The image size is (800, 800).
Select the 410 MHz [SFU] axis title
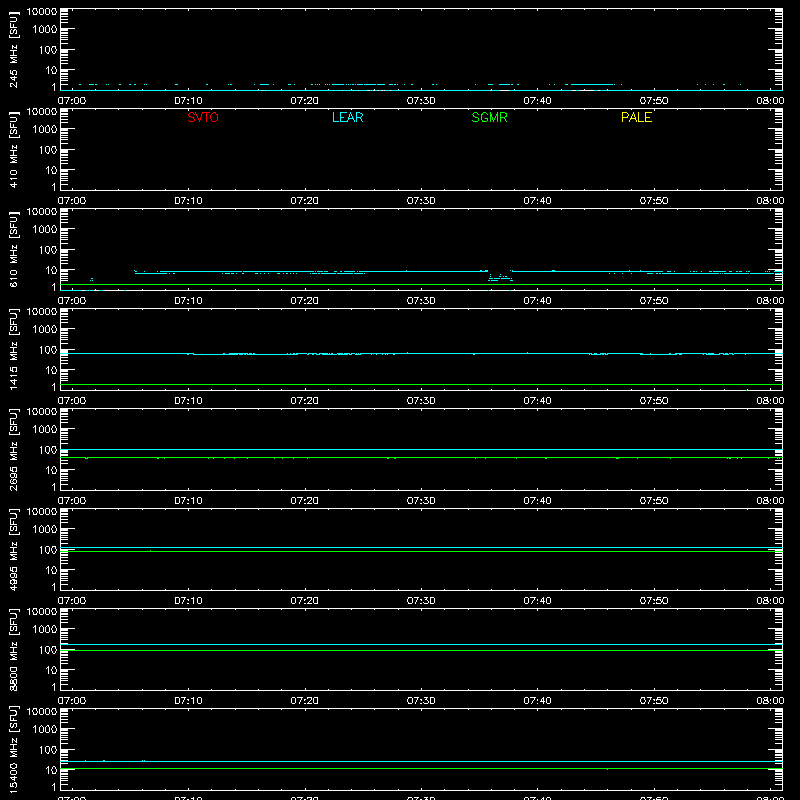(14, 149)
